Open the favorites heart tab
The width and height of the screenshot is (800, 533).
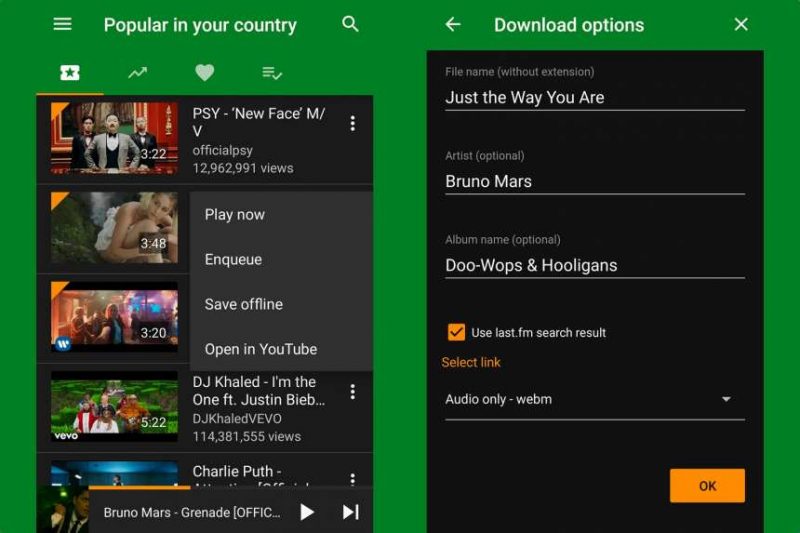[204, 72]
